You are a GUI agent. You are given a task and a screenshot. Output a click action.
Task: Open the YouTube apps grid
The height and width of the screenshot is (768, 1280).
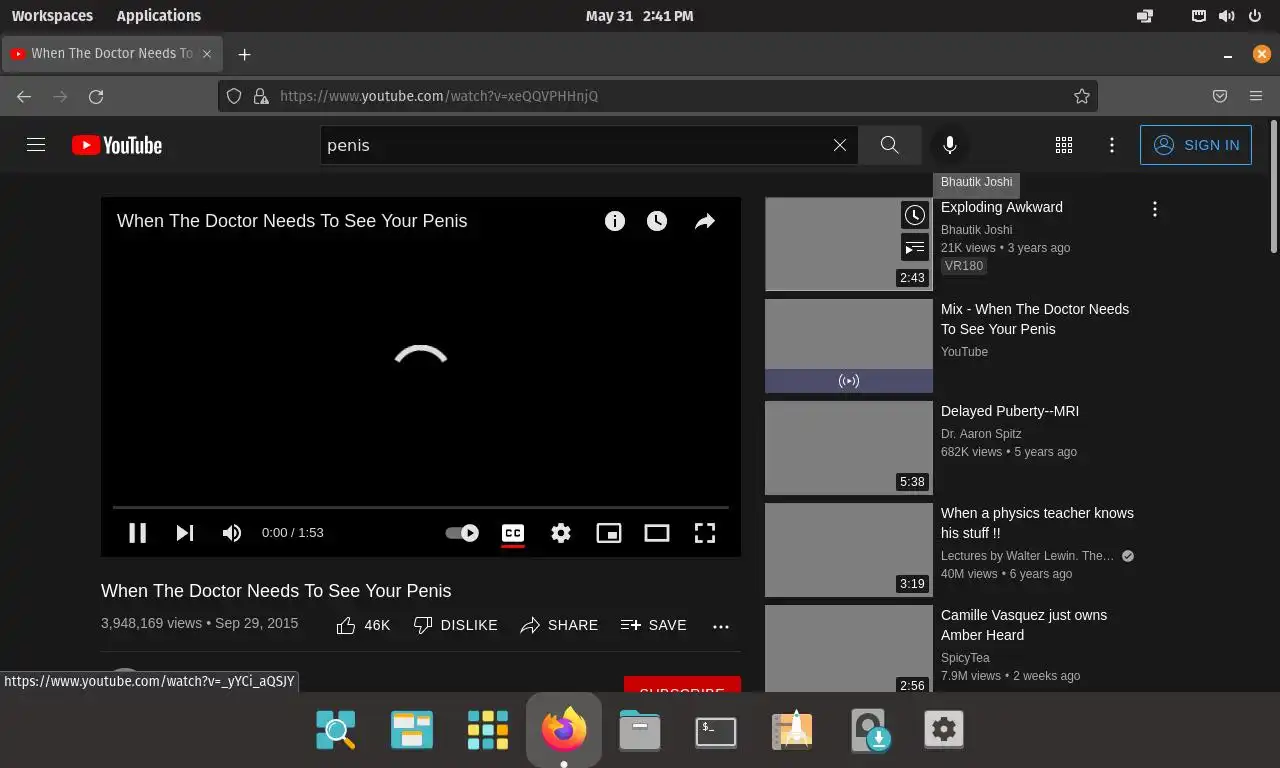(x=1064, y=145)
